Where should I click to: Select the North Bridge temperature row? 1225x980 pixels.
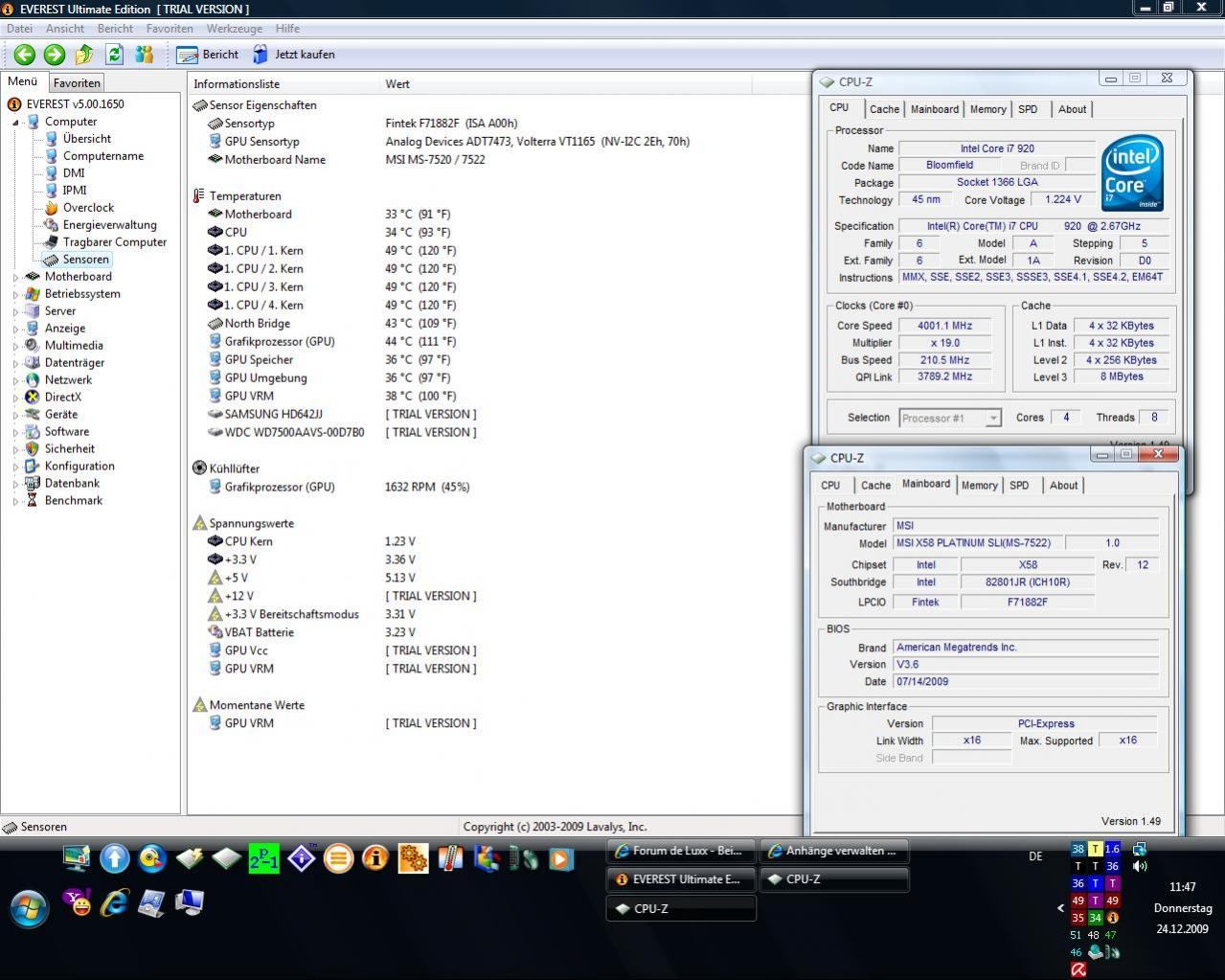[x=333, y=324]
